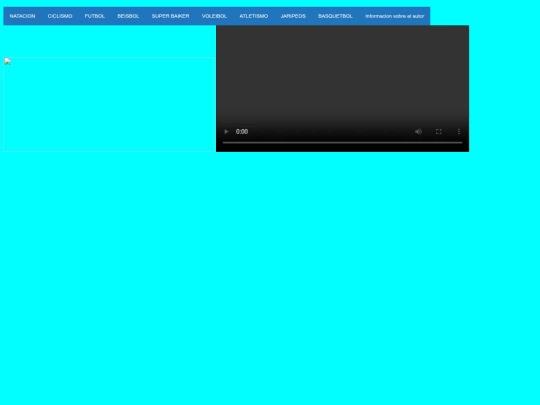
Task: Enter fullscreen on the video player
Action: coord(438,132)
